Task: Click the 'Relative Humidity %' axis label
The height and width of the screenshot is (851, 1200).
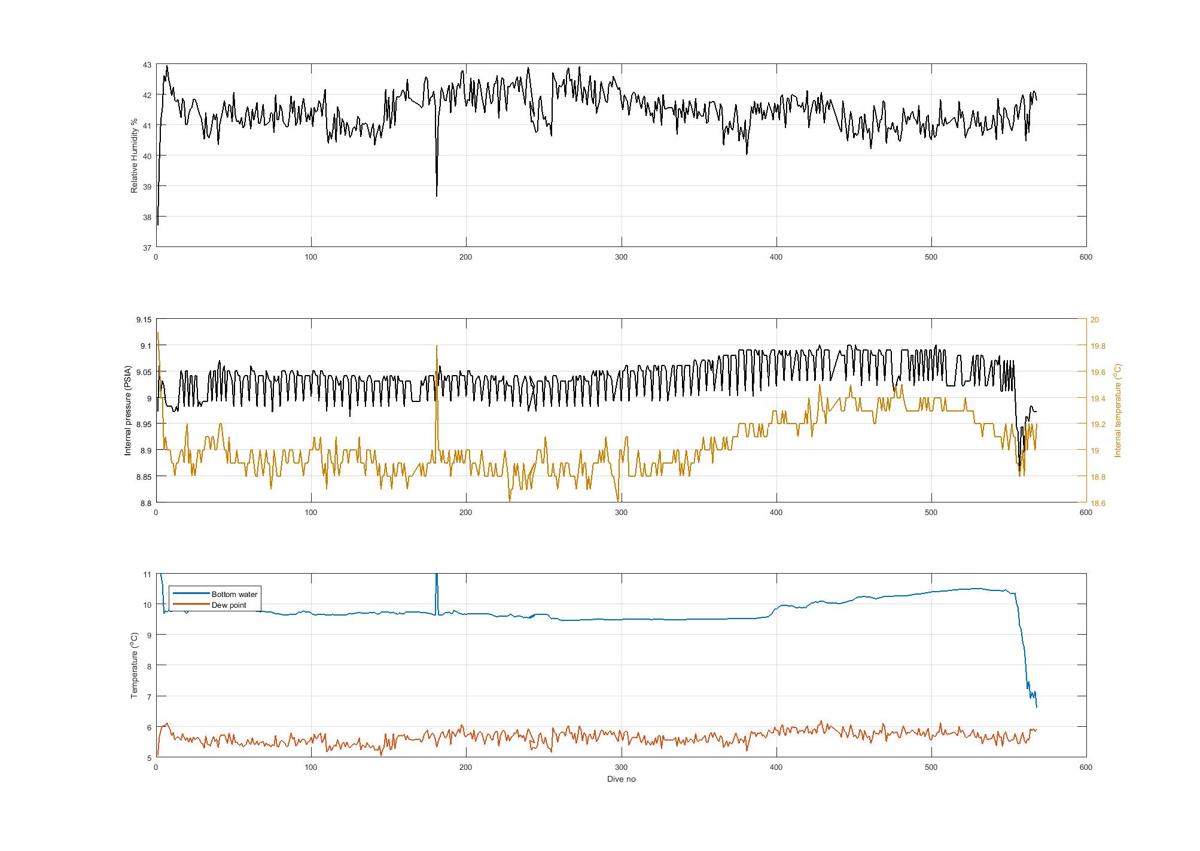Action: (x=133, y=156)
